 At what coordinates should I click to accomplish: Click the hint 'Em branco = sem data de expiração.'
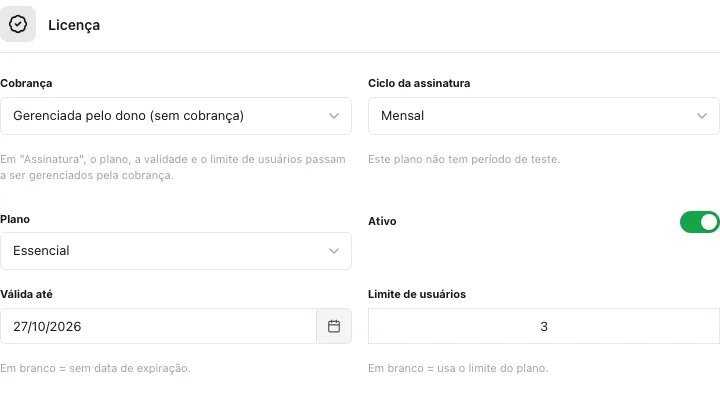point(95,368)
